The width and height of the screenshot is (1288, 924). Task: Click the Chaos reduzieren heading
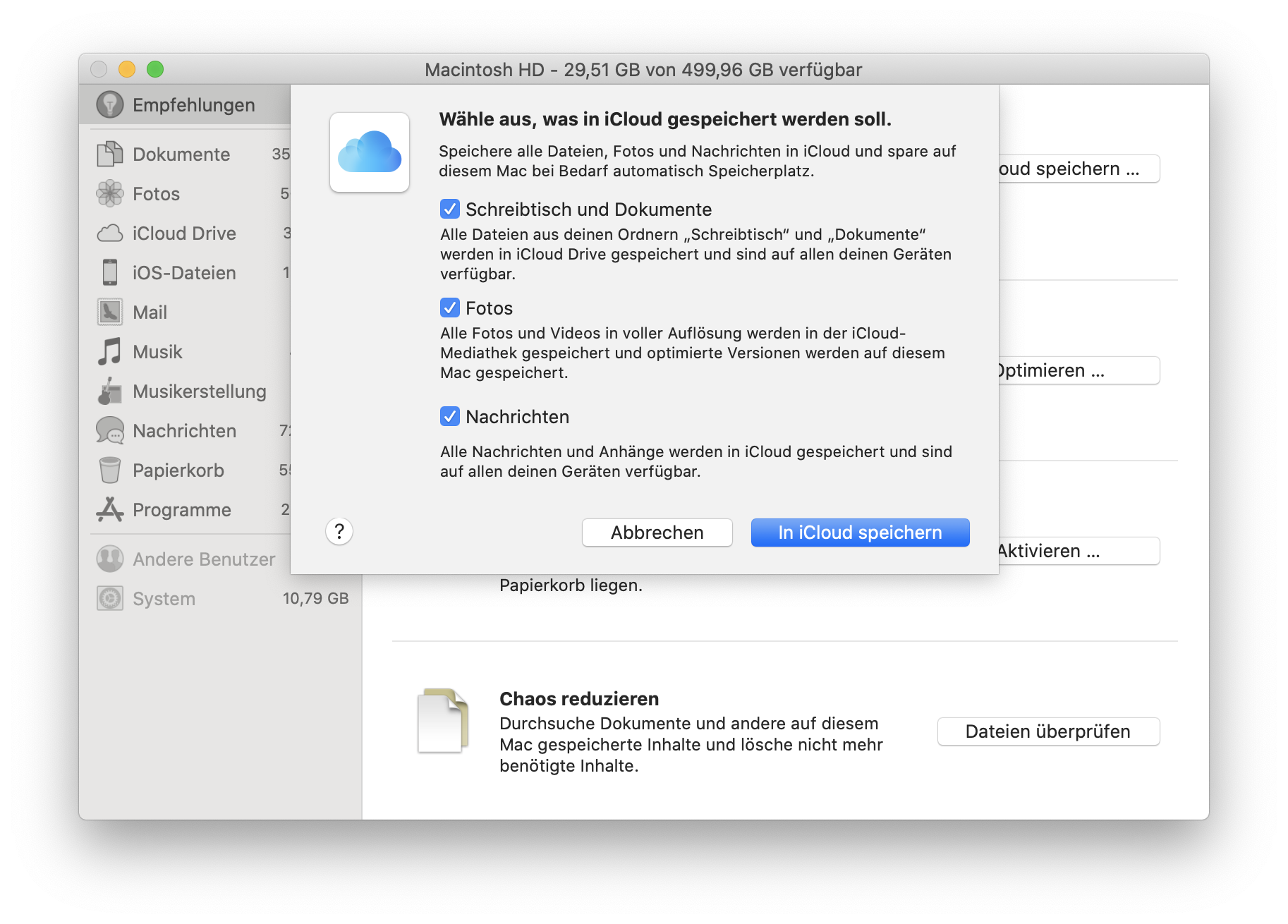pyautogui.click(x=579, y=699)
